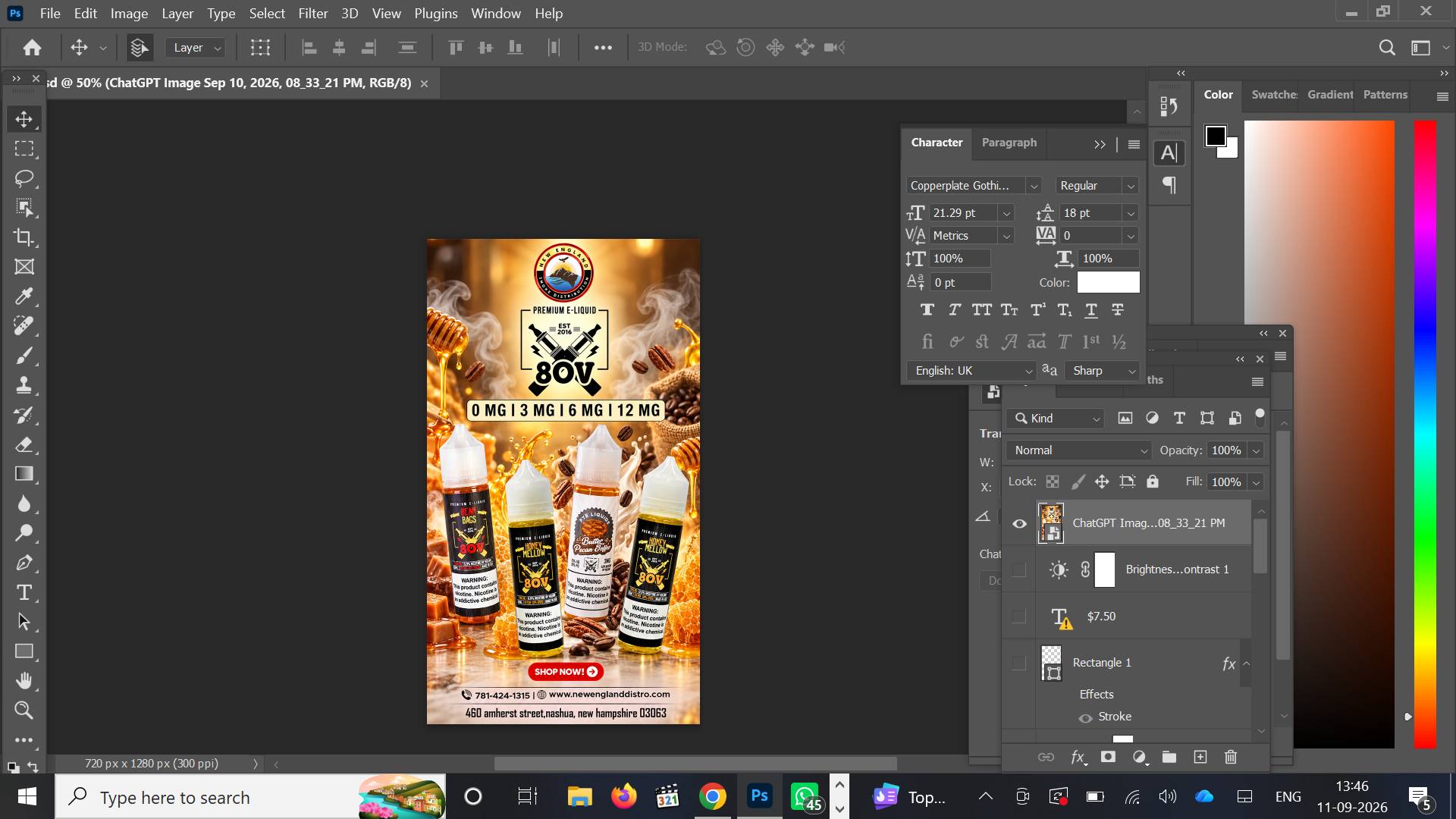Select the Clone Stamp tool
Viewport: 1456px width, 819px height.
coord(24,385)
